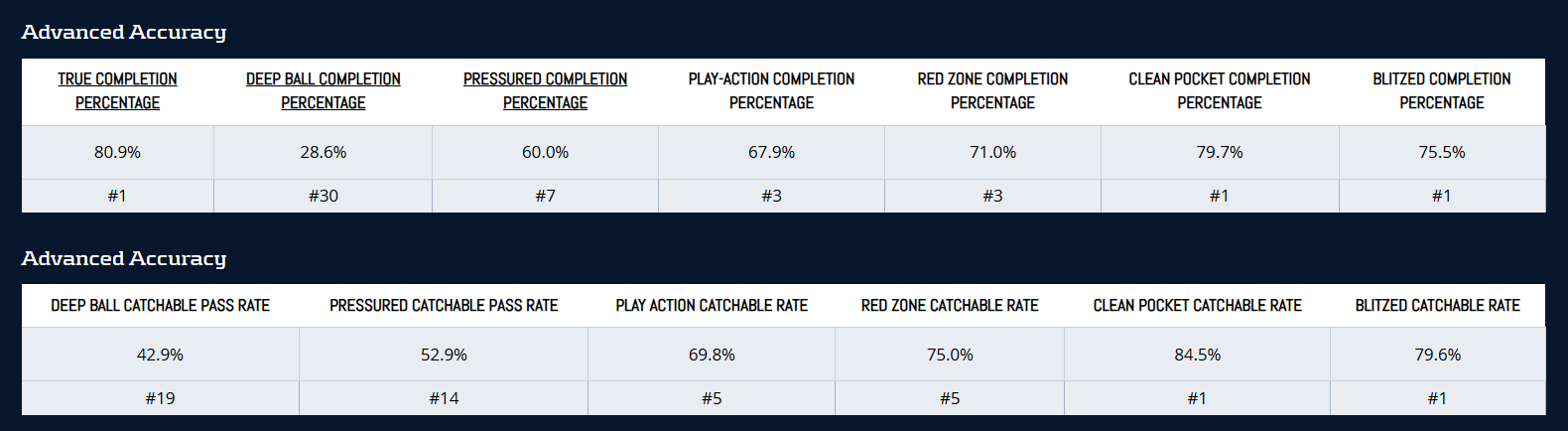Click the Deep Ball Catchable Pass Rate header
This screenshot has height=431, width=1568.
click(160, 306)
